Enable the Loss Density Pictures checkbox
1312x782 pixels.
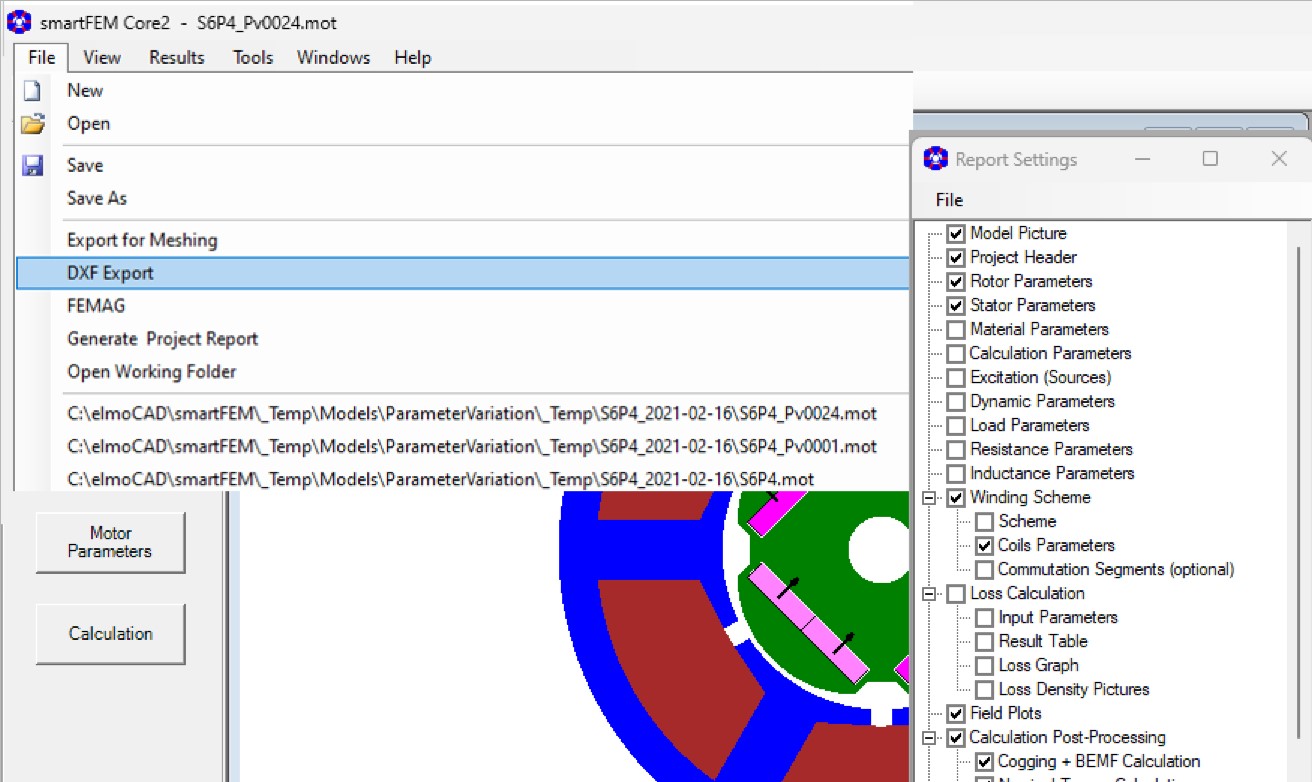coord(984,689)
